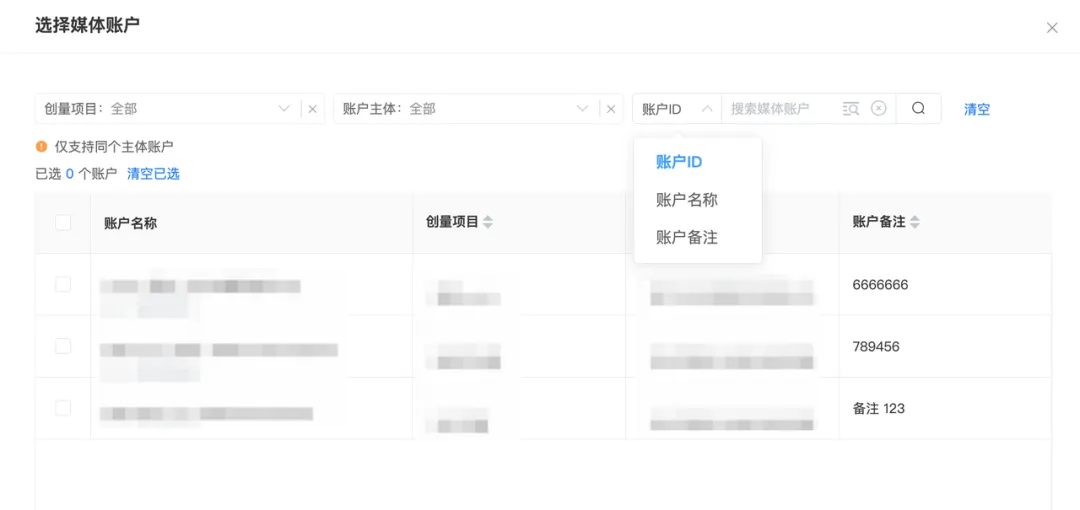The image size is (1080, 510).
Task: Click the orange warning info icon
Action: pos(41,146)
